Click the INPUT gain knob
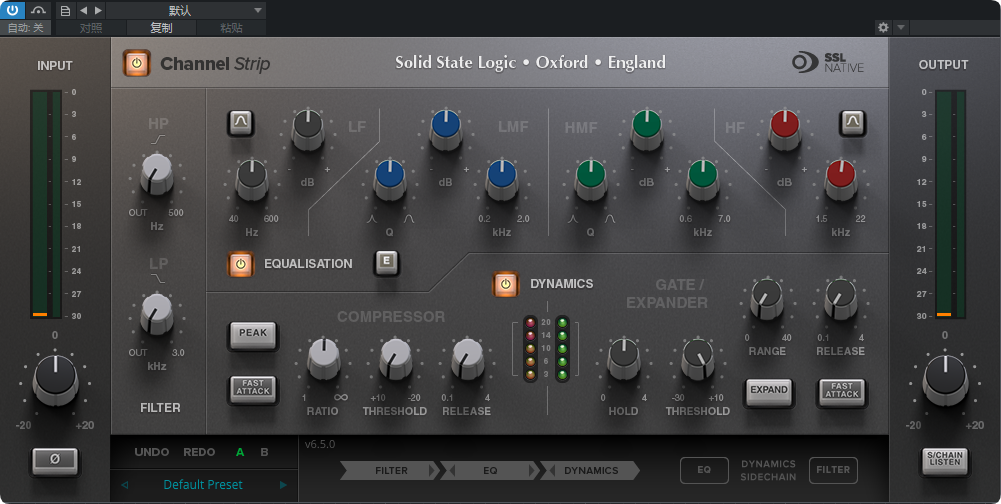 (x=56, y=380)
